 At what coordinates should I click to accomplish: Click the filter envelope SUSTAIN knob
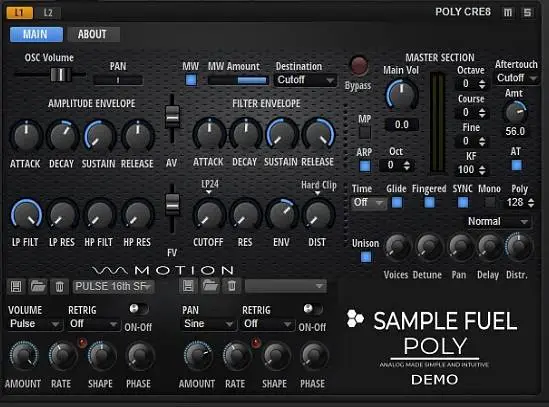click(282, 134)
